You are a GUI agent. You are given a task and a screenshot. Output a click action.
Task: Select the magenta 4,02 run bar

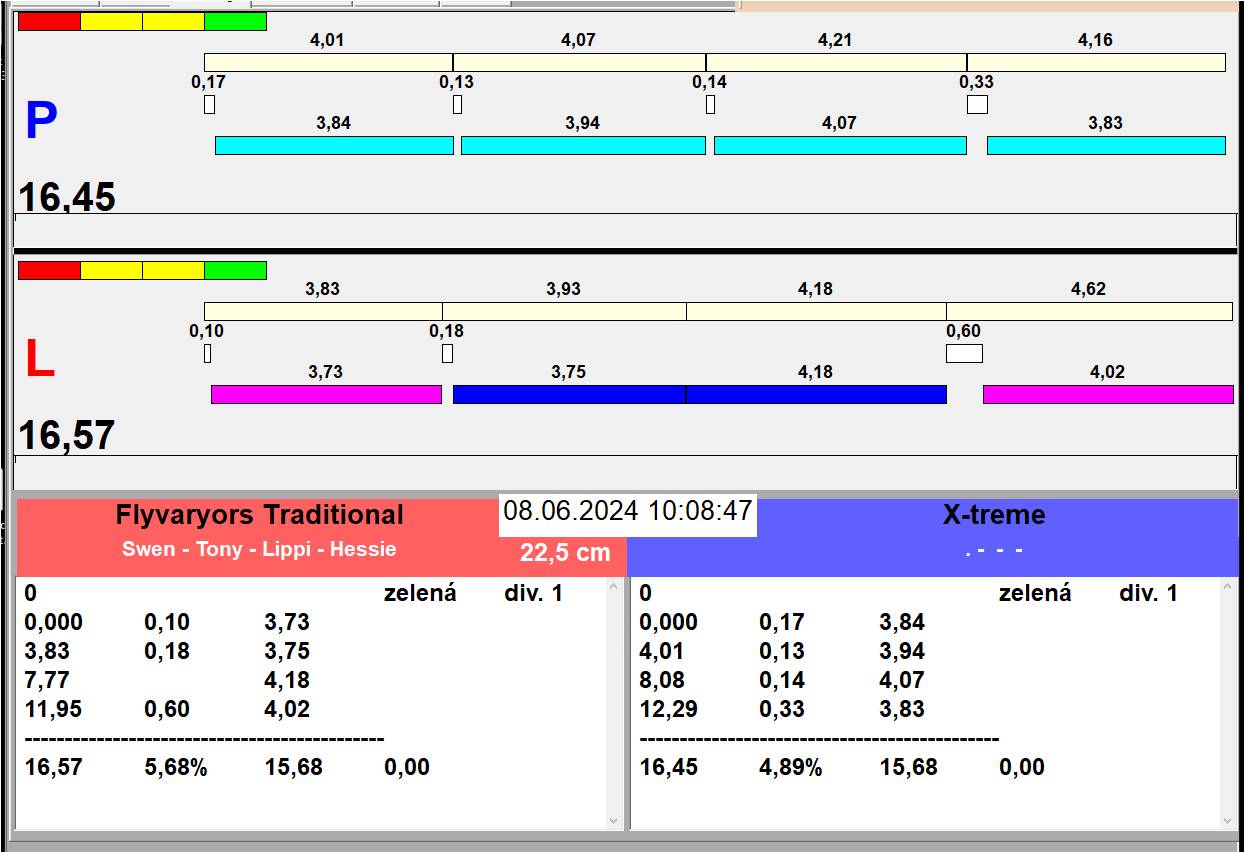pos(1108,395)
